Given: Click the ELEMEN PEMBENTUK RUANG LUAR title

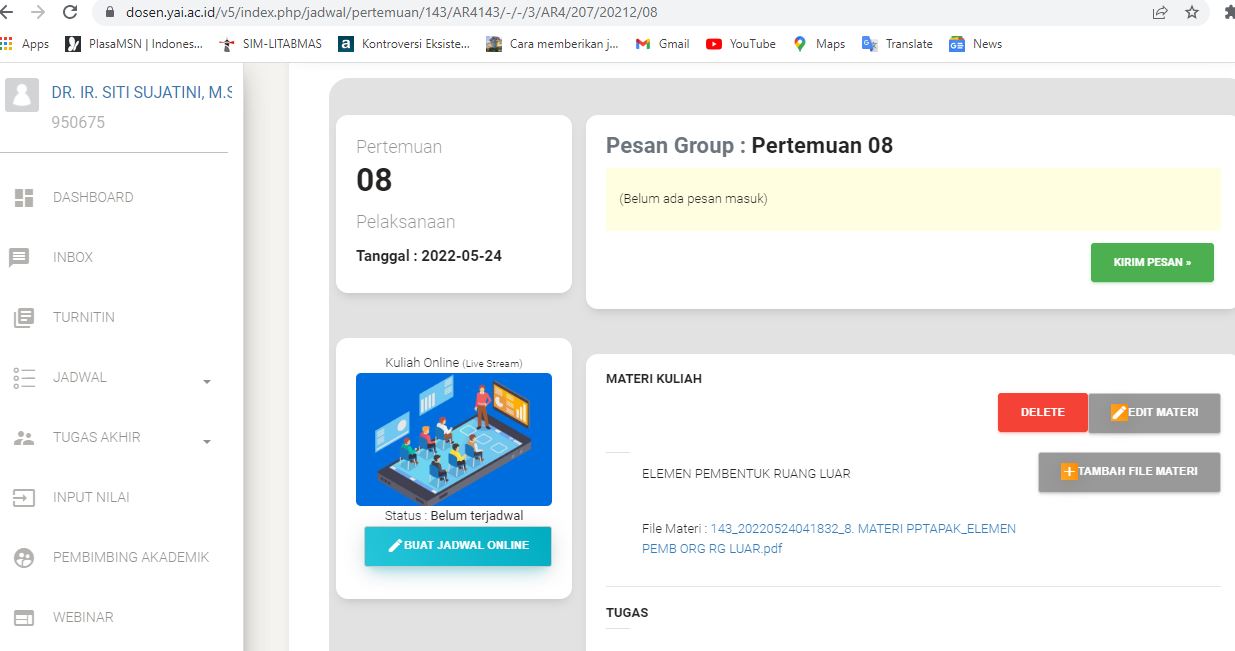Looking at the screenshot, I should [x=746, y=473].
